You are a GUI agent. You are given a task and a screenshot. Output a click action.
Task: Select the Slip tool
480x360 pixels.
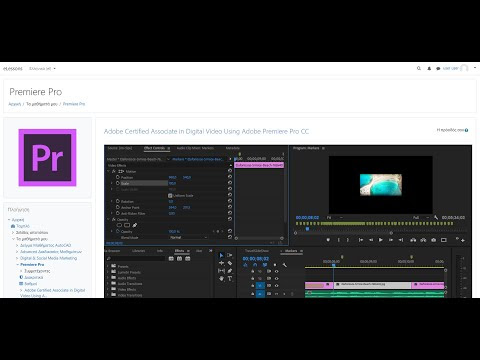tap(221, 271)
